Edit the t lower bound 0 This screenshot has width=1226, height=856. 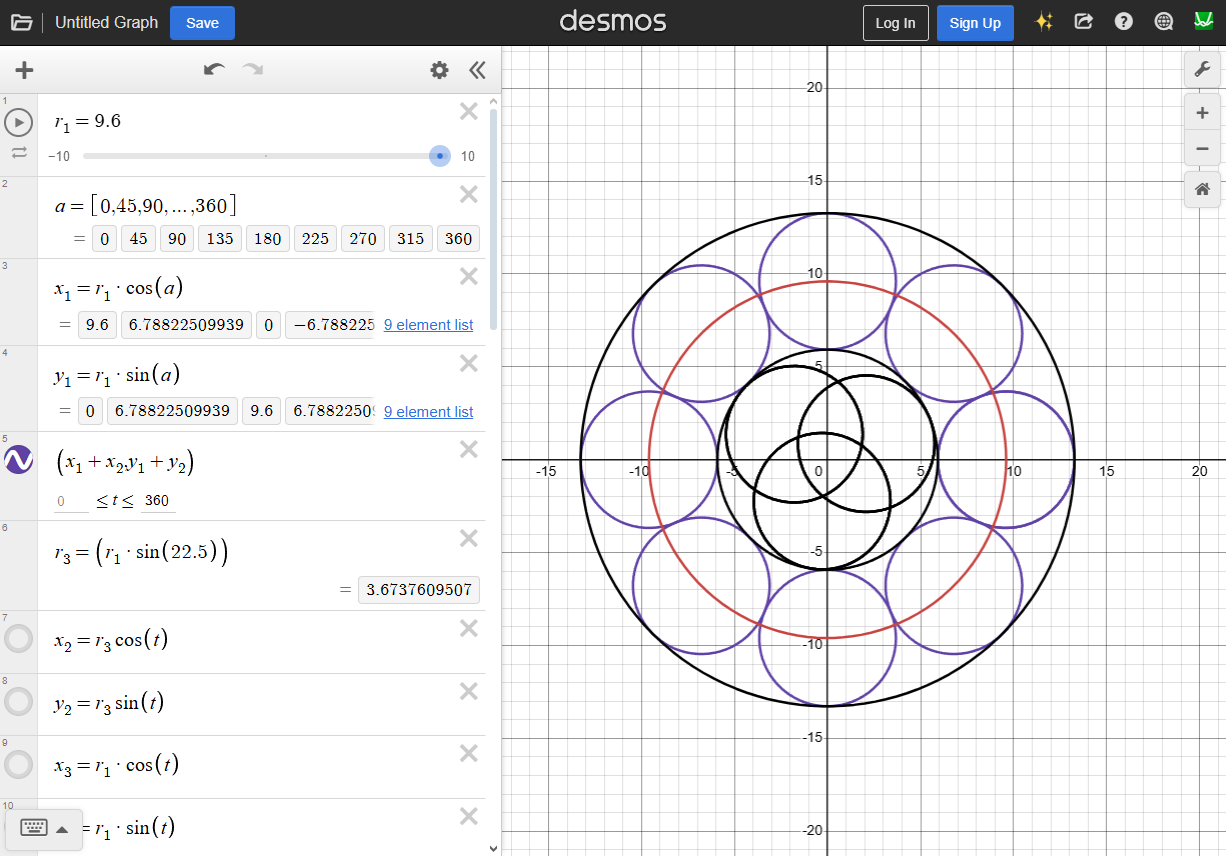[x=71, y=501]
